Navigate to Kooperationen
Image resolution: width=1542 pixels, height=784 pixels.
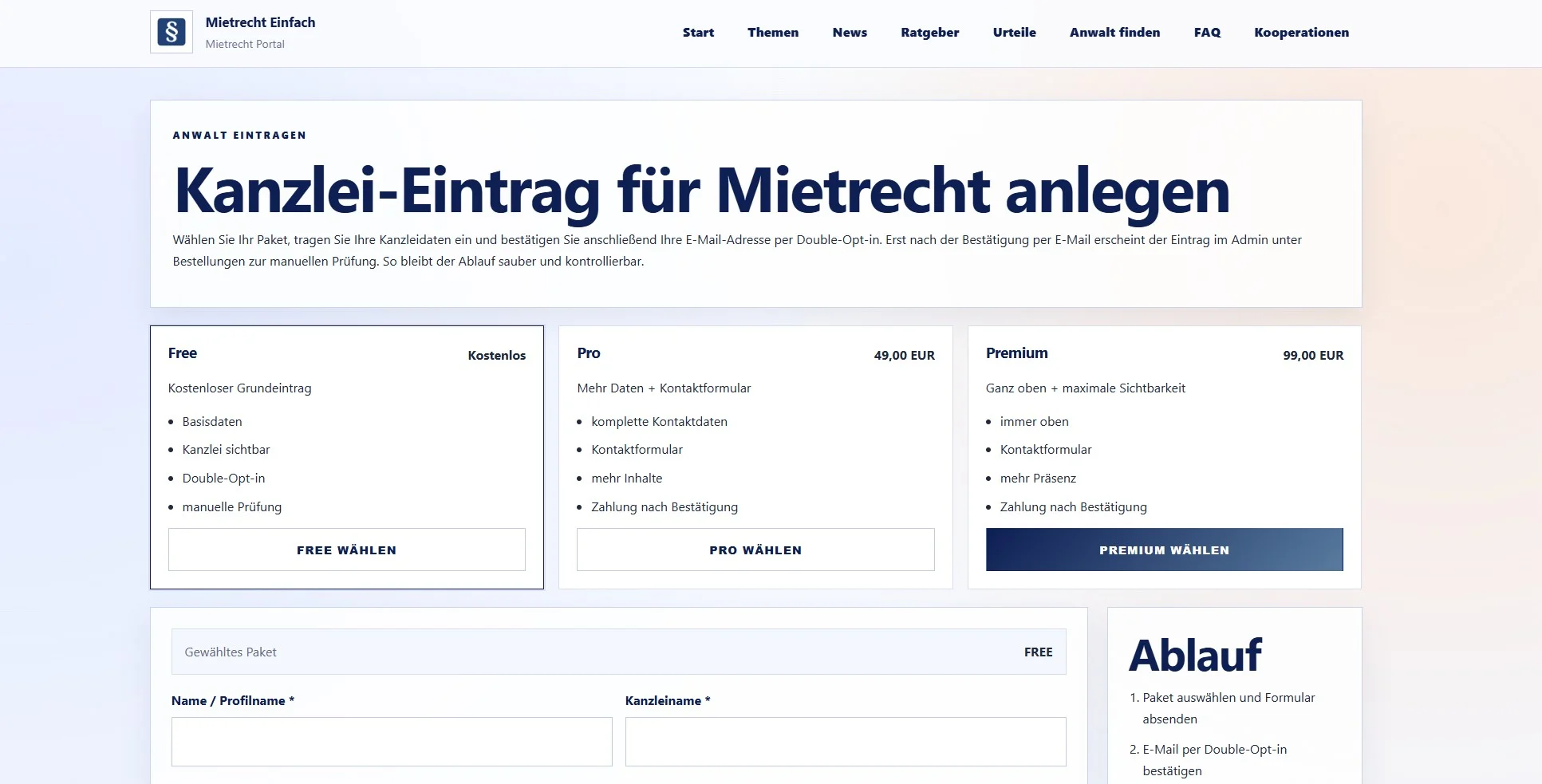1301,33
